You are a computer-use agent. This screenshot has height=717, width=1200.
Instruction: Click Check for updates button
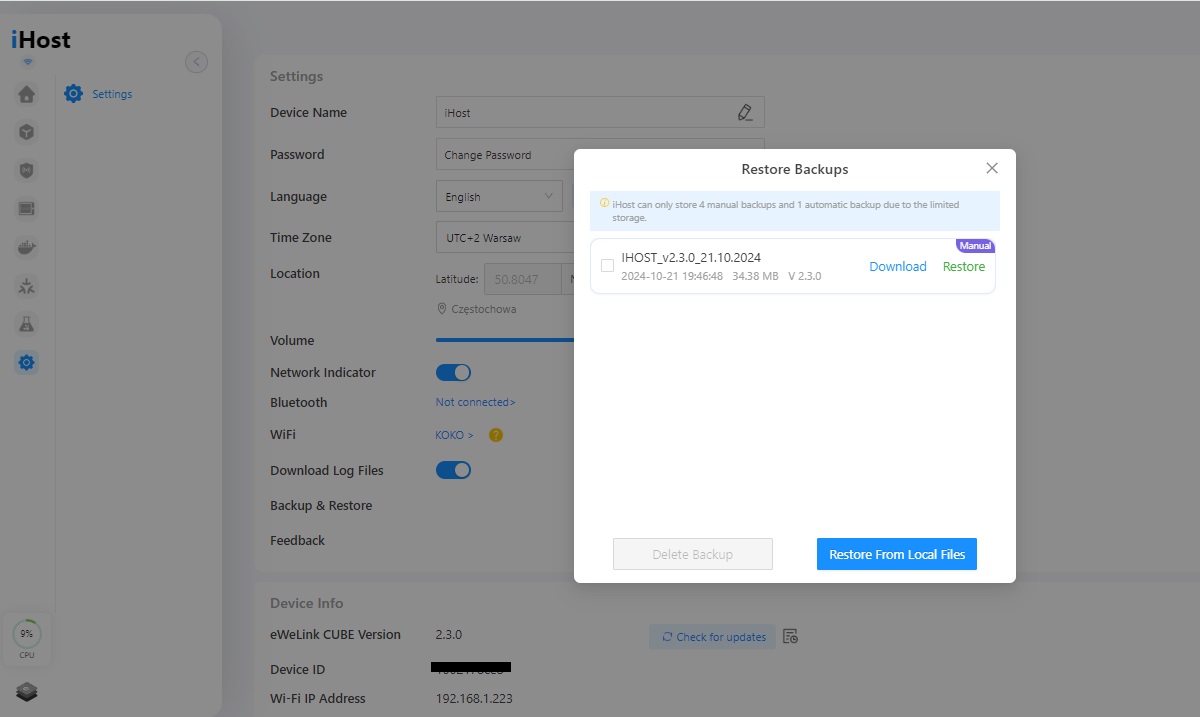pyautogui.click(x=713, y=636)
